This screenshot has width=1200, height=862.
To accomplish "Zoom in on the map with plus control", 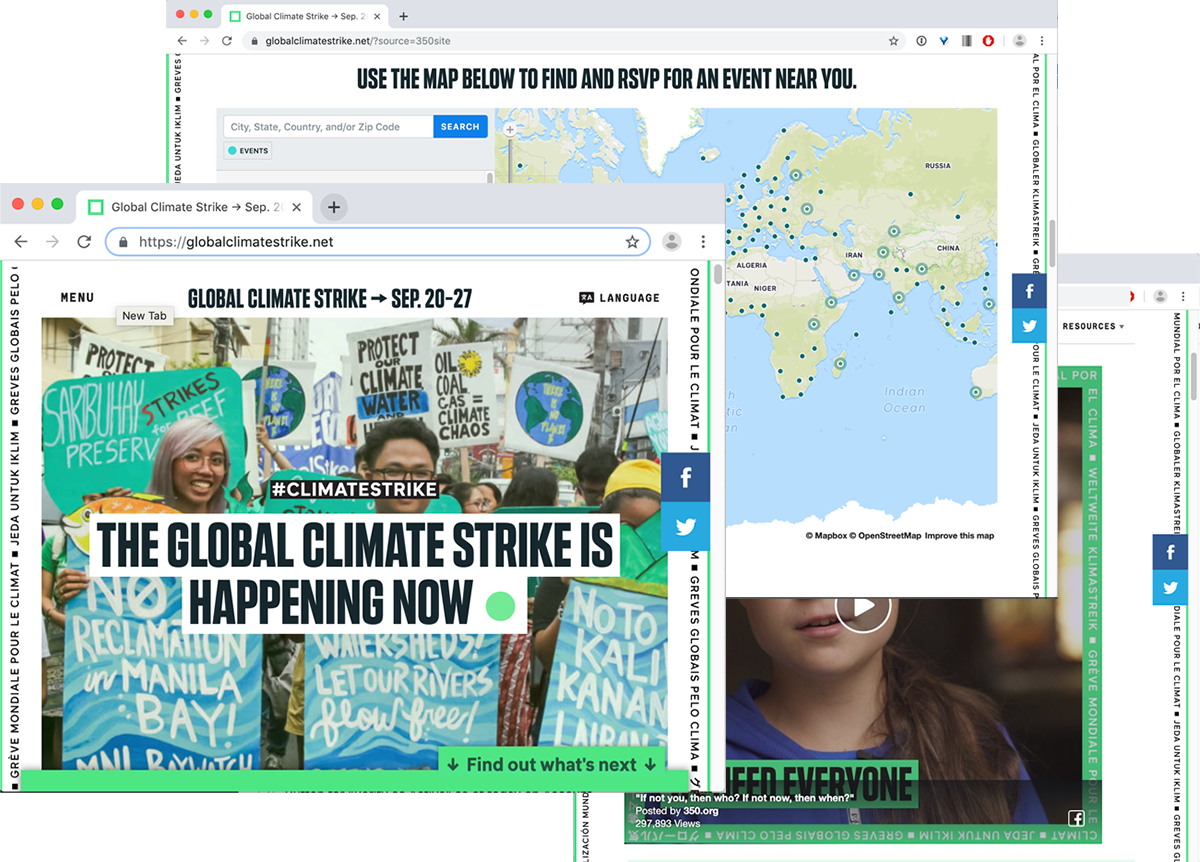I will click(x=510, y=130).
